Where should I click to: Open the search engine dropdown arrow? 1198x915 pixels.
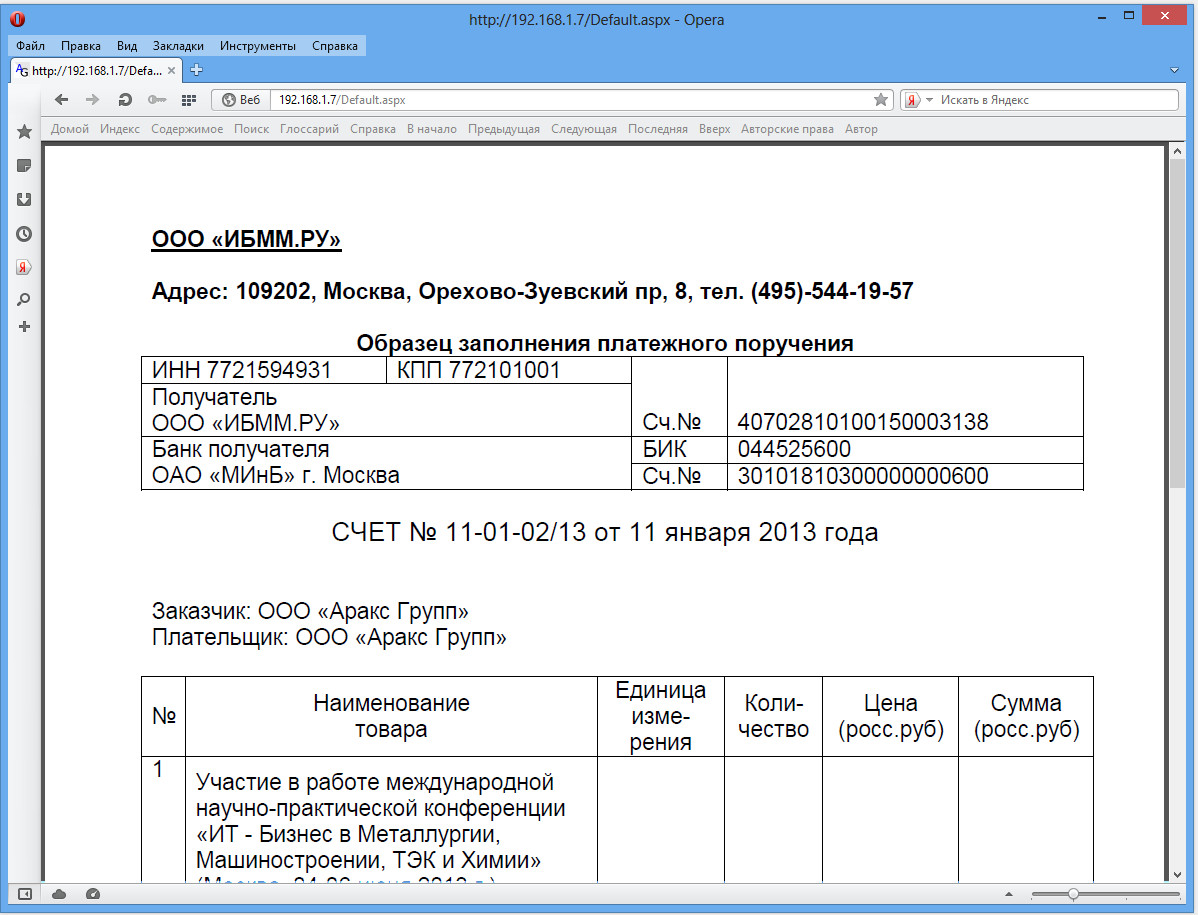click(x=929, y=100)
